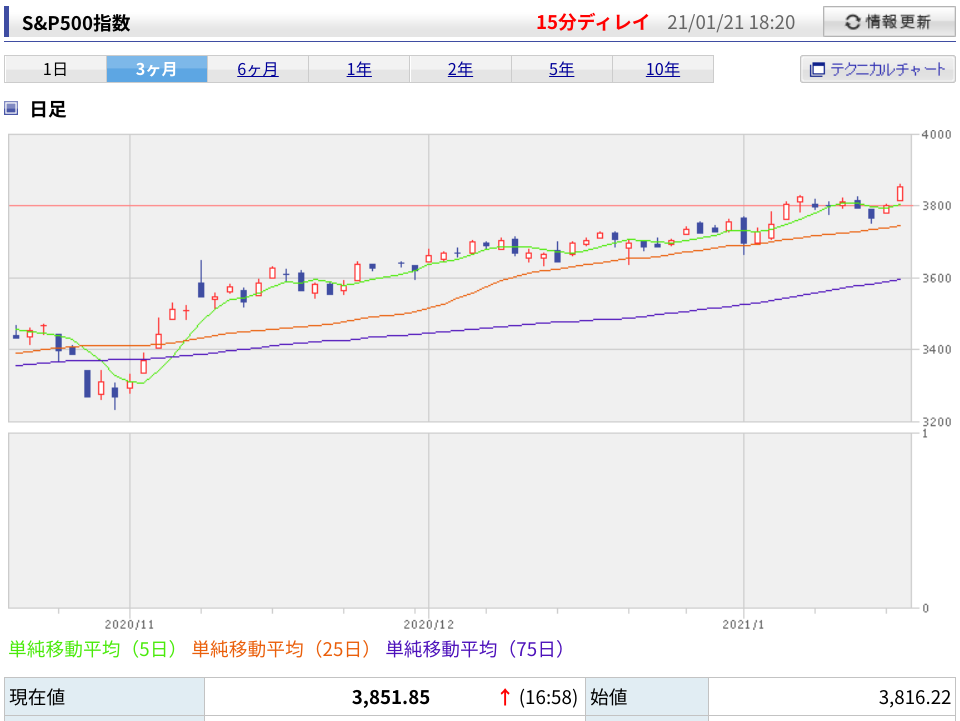The height and width of the screenshot is (721, 960).
Task: Click the 15分ディレイ red notice
Action: [592, 23]
